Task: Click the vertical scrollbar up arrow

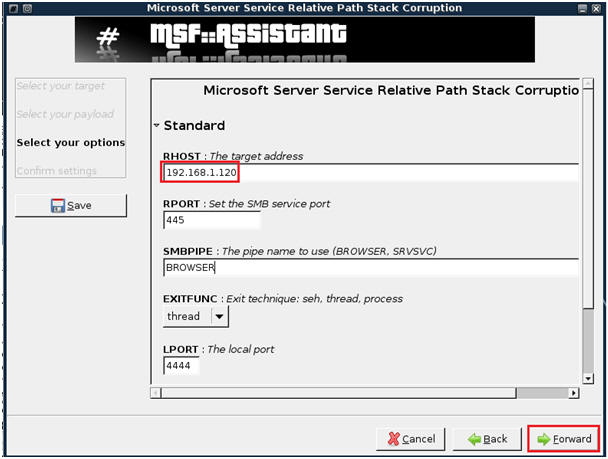Action: tap(588, 83)
